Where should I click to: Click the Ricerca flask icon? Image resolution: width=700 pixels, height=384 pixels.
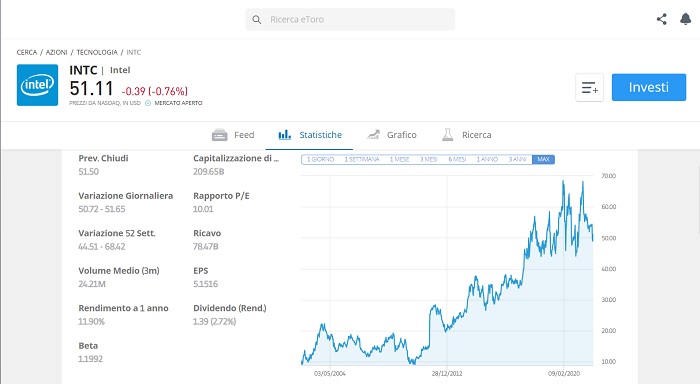(447, 134)
